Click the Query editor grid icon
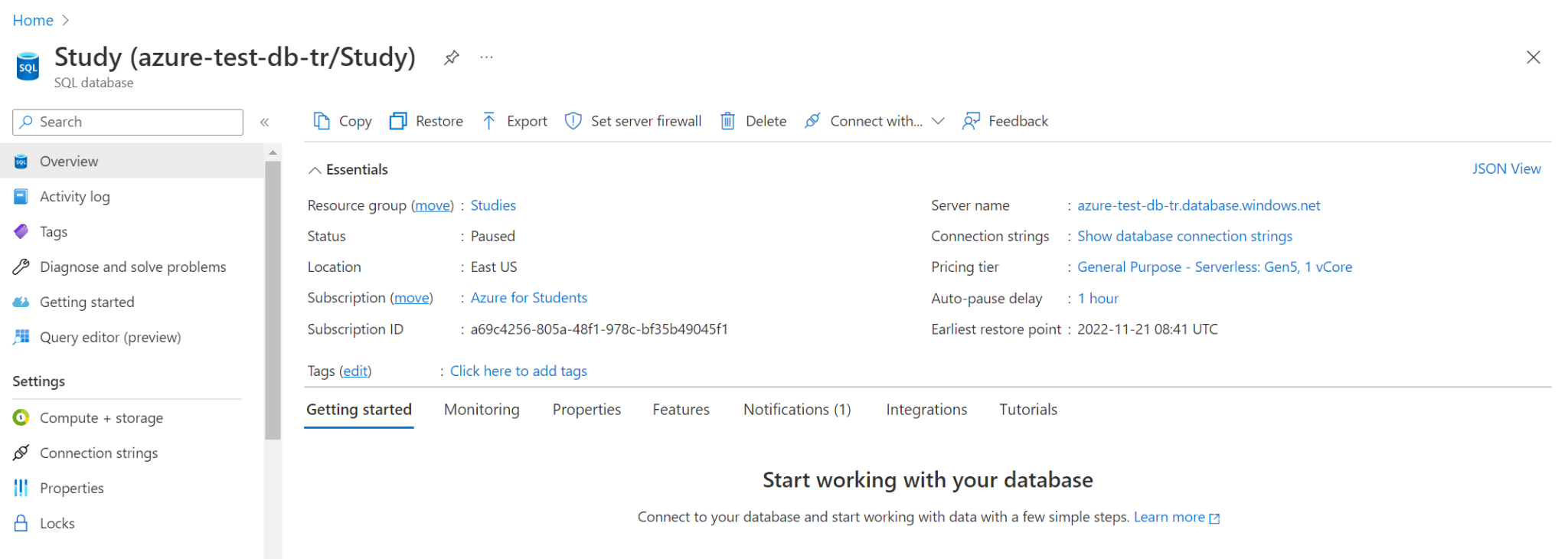 click(x=21, y=337)
